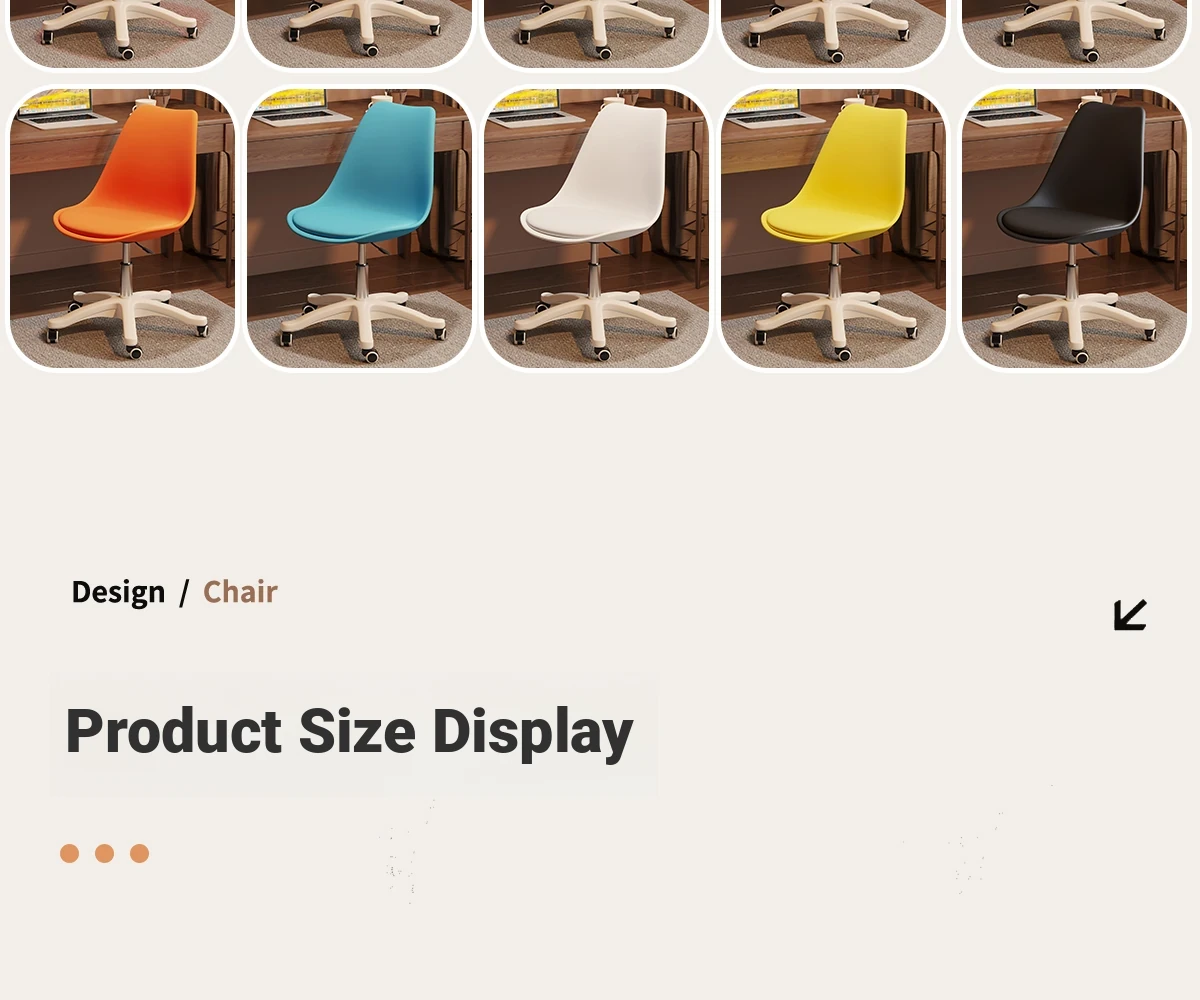This screenshot has height=1000, width=1200.
Task: Click the cropped thumbnail above the black chair
Action: pyautogui.click(x=1074, y=33)
